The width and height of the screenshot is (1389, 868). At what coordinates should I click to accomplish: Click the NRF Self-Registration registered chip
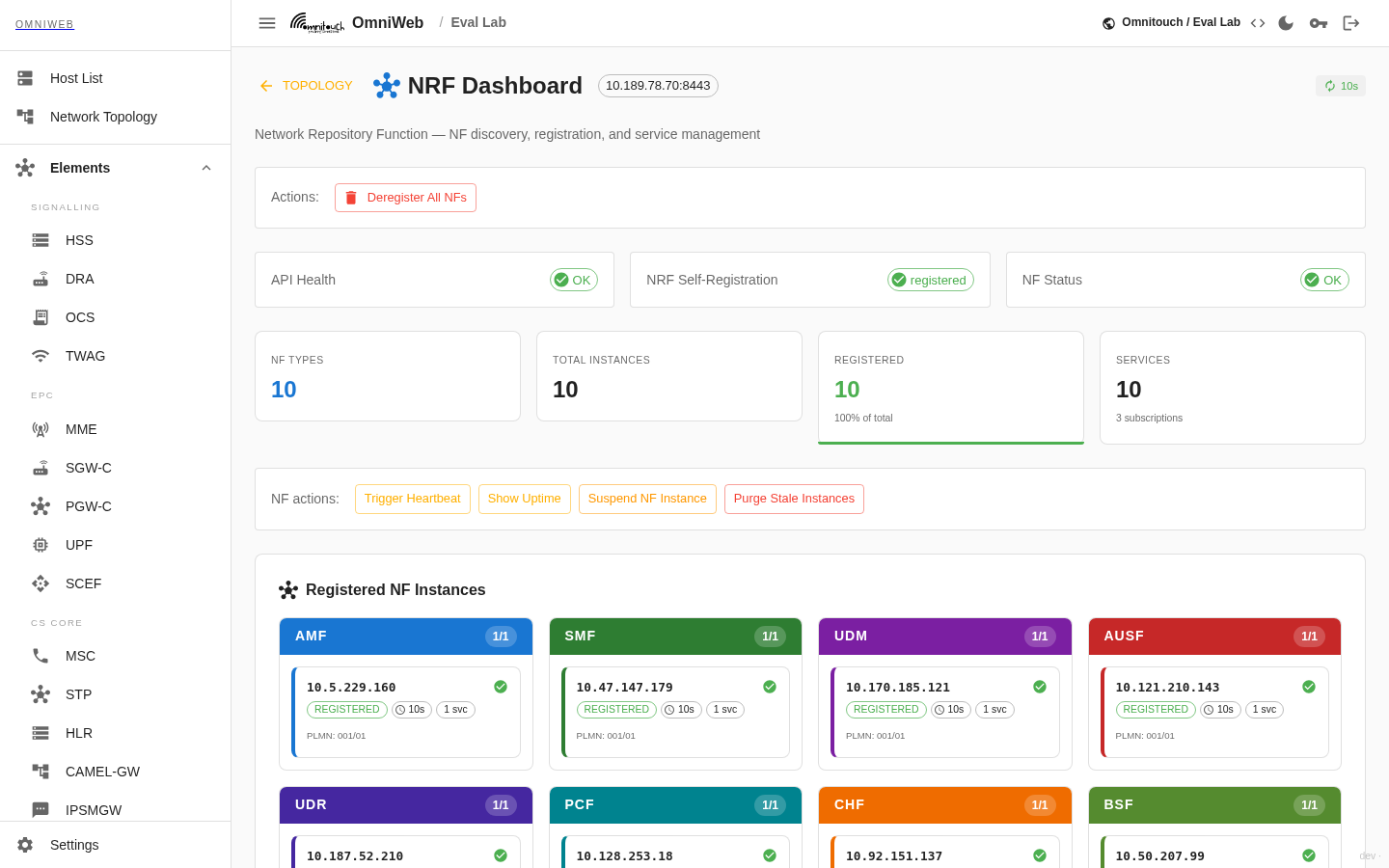[931, 280]
